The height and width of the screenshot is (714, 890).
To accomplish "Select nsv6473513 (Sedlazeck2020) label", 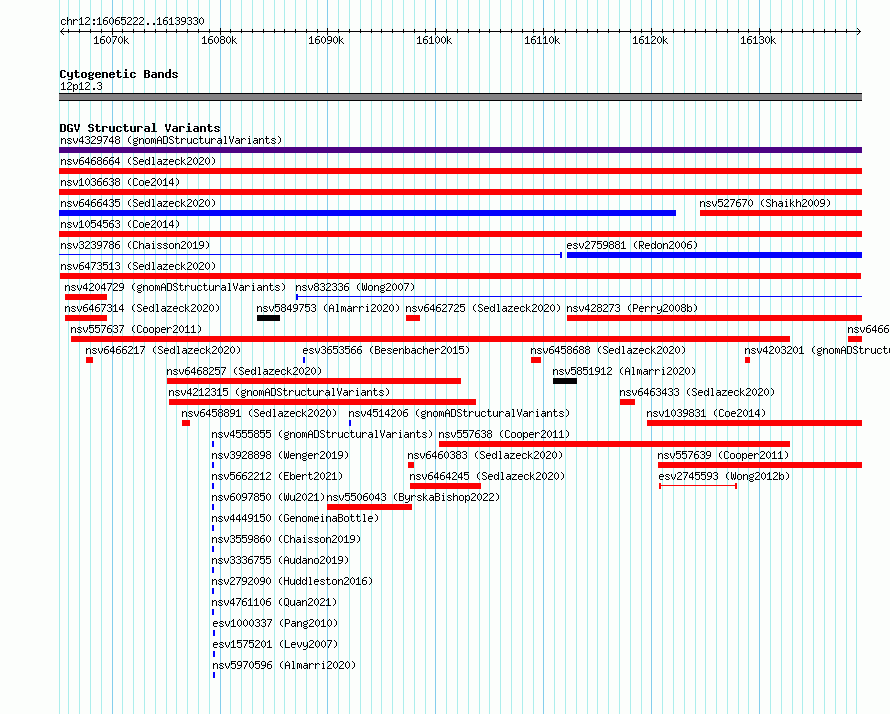I will [x=138, y=266].
